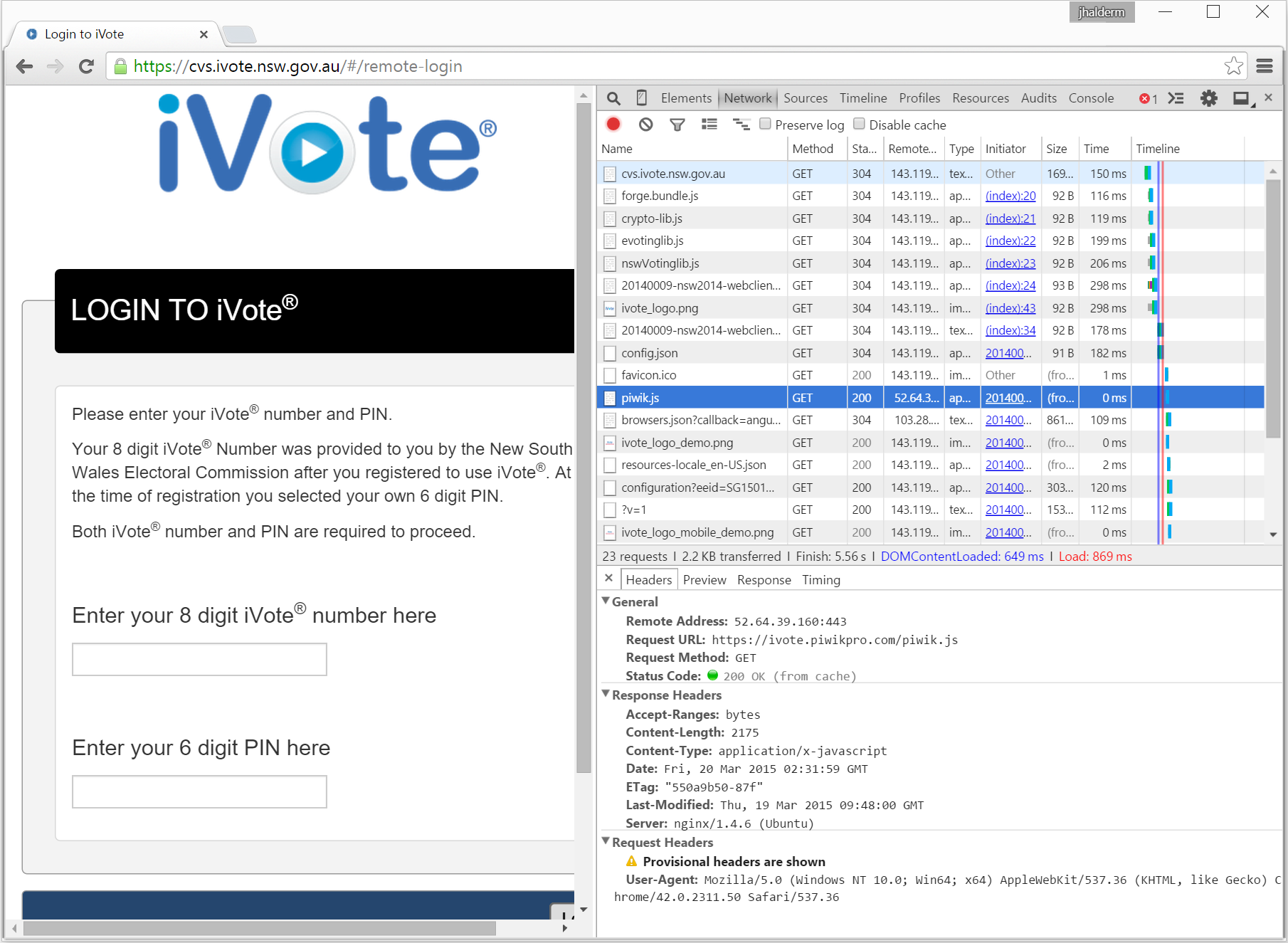Open the Audits panel tab
1288x943 pixels.
point(1039,98)
